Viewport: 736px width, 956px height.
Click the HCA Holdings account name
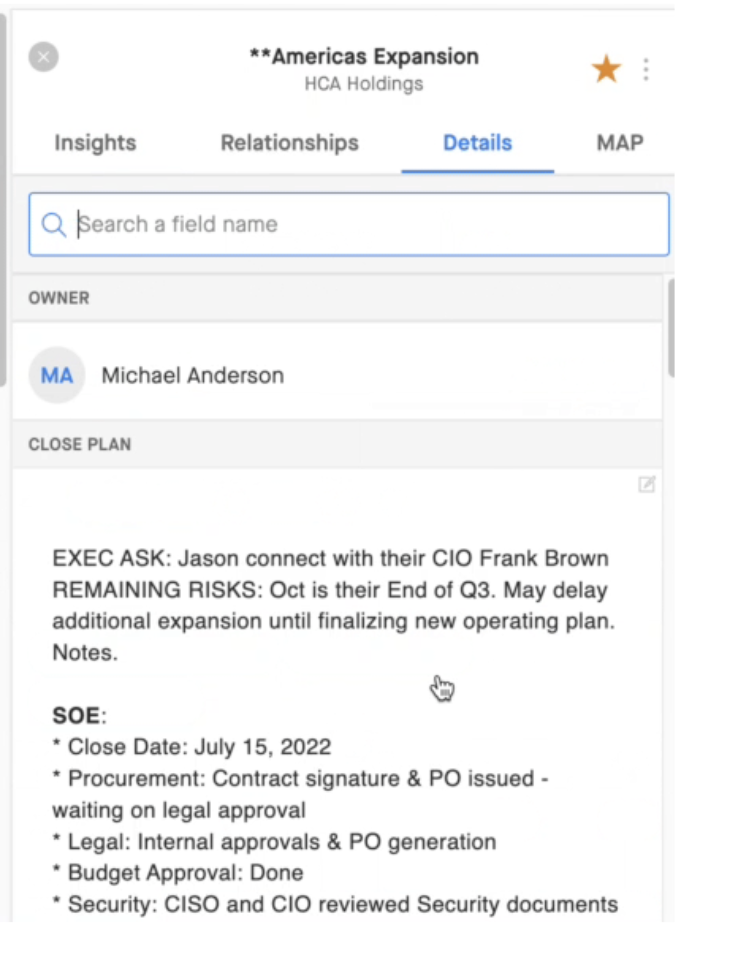tap(364, 84)
